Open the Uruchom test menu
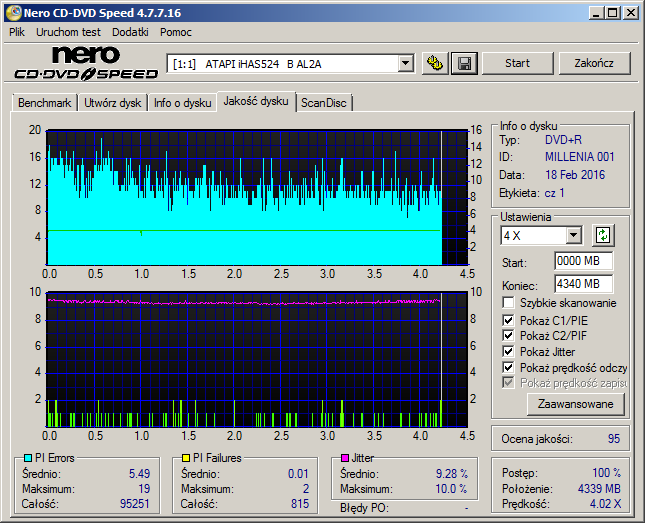 pos(68,32)
